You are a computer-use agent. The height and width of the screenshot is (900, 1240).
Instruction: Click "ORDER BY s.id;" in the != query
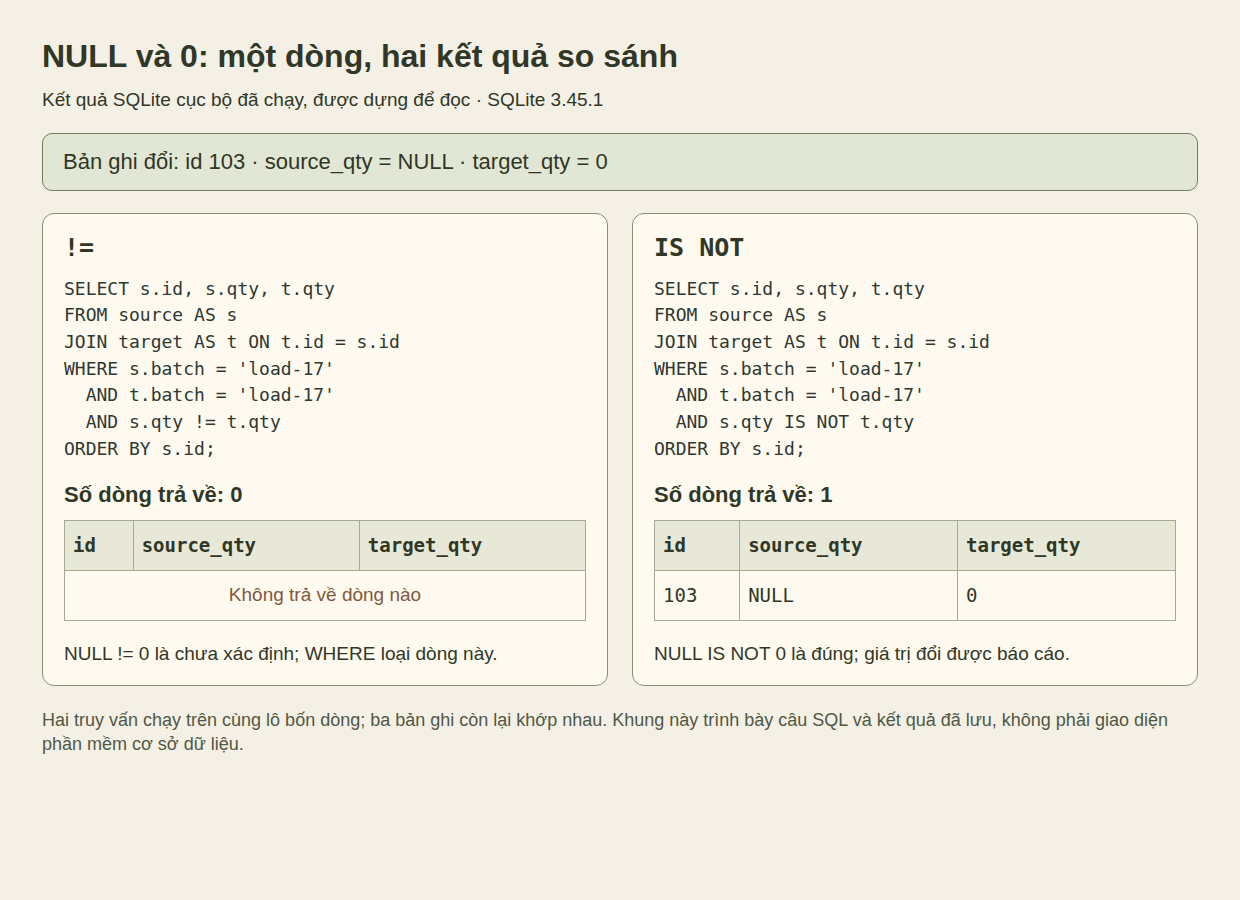point(140,449)
